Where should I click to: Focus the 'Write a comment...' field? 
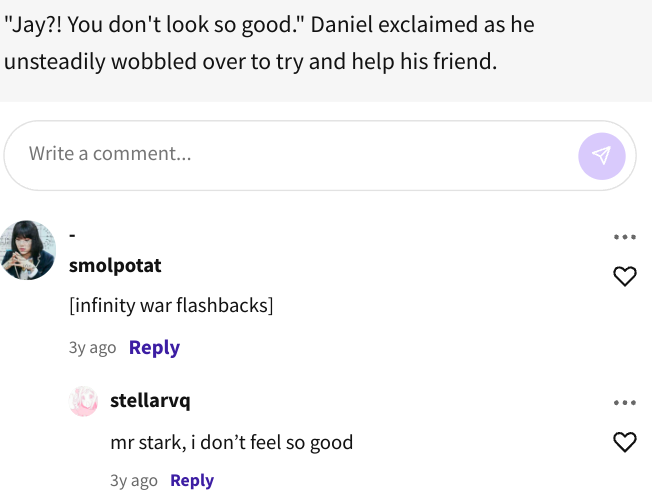click(x=290, y=154)
